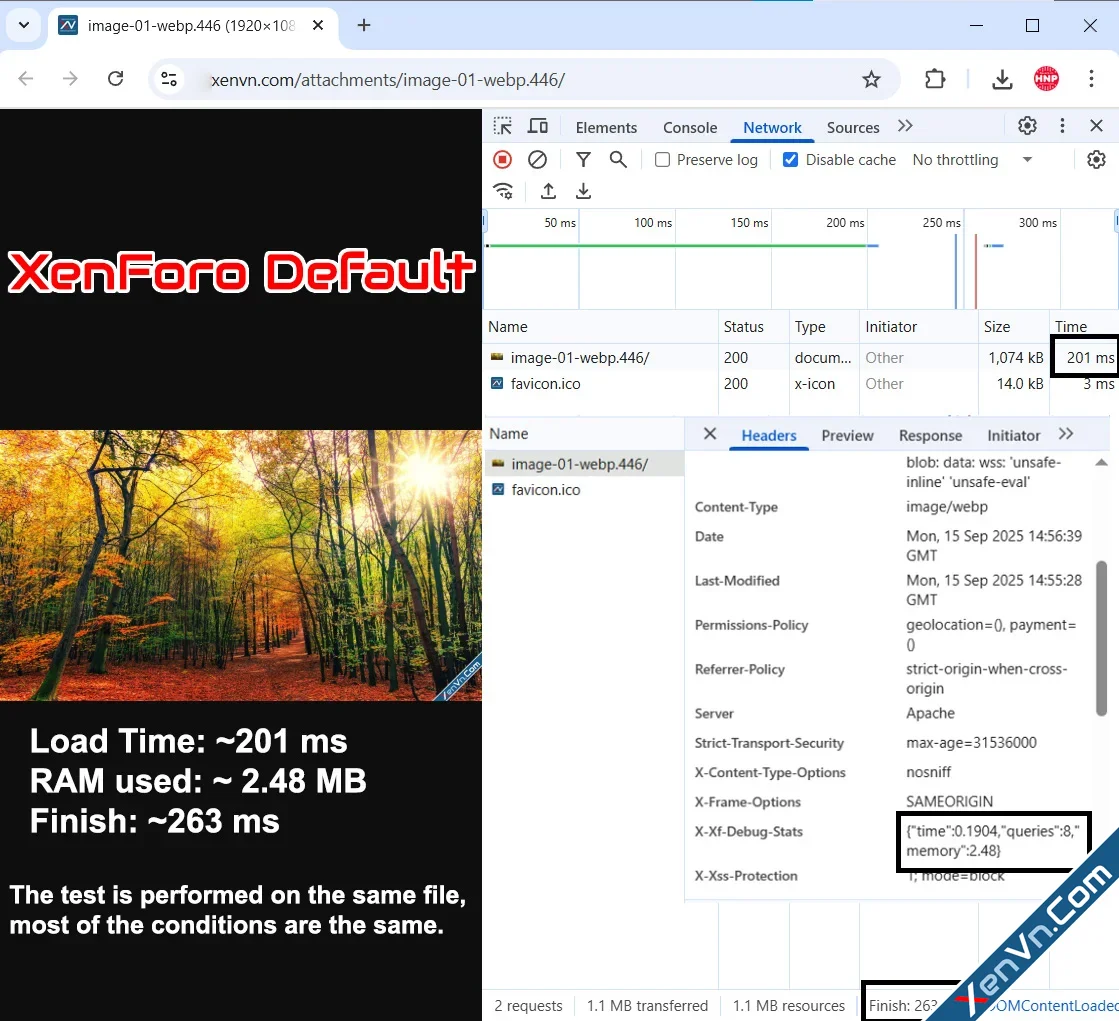This screenshot has height=1021, width=1119.
Task: Open the Preview detail tab
Action: pos(847,435)
